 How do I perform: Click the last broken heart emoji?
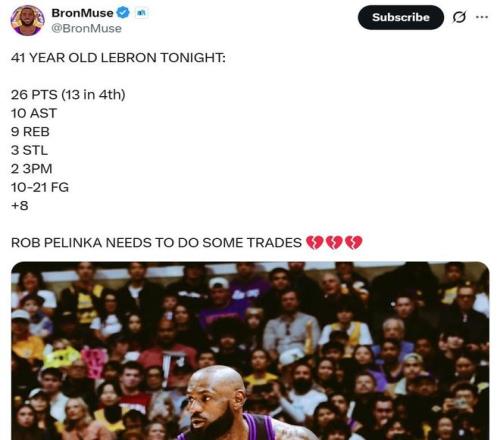coord(353,243)
